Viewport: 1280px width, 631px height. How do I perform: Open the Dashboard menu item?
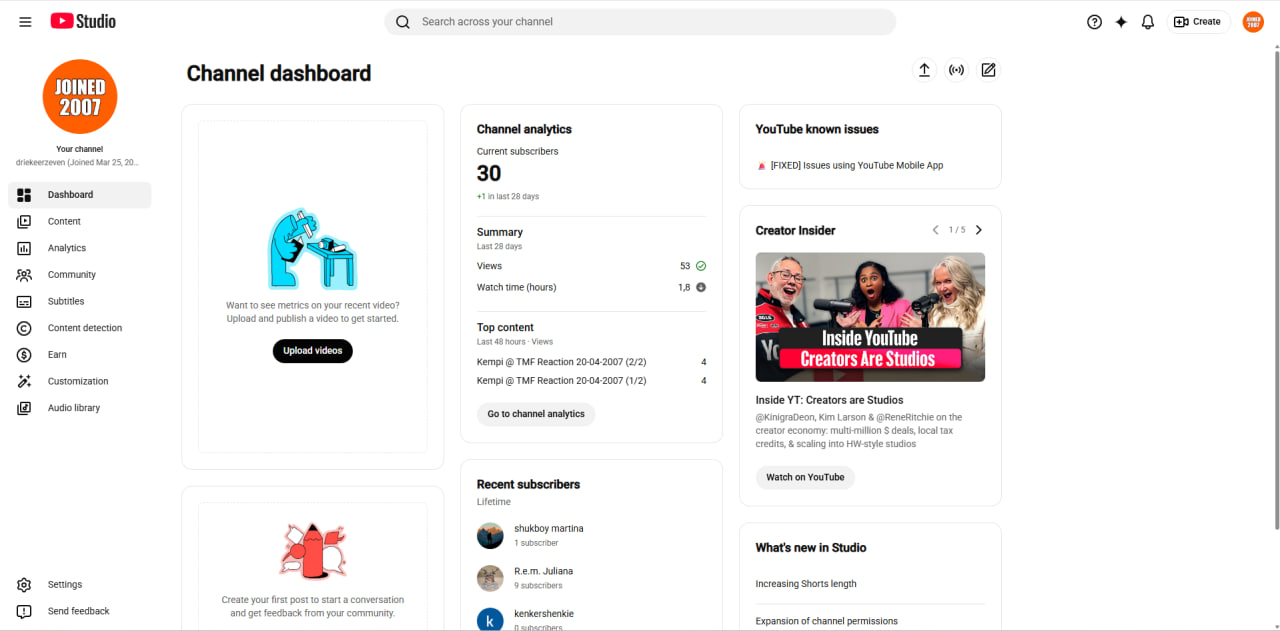80,195
